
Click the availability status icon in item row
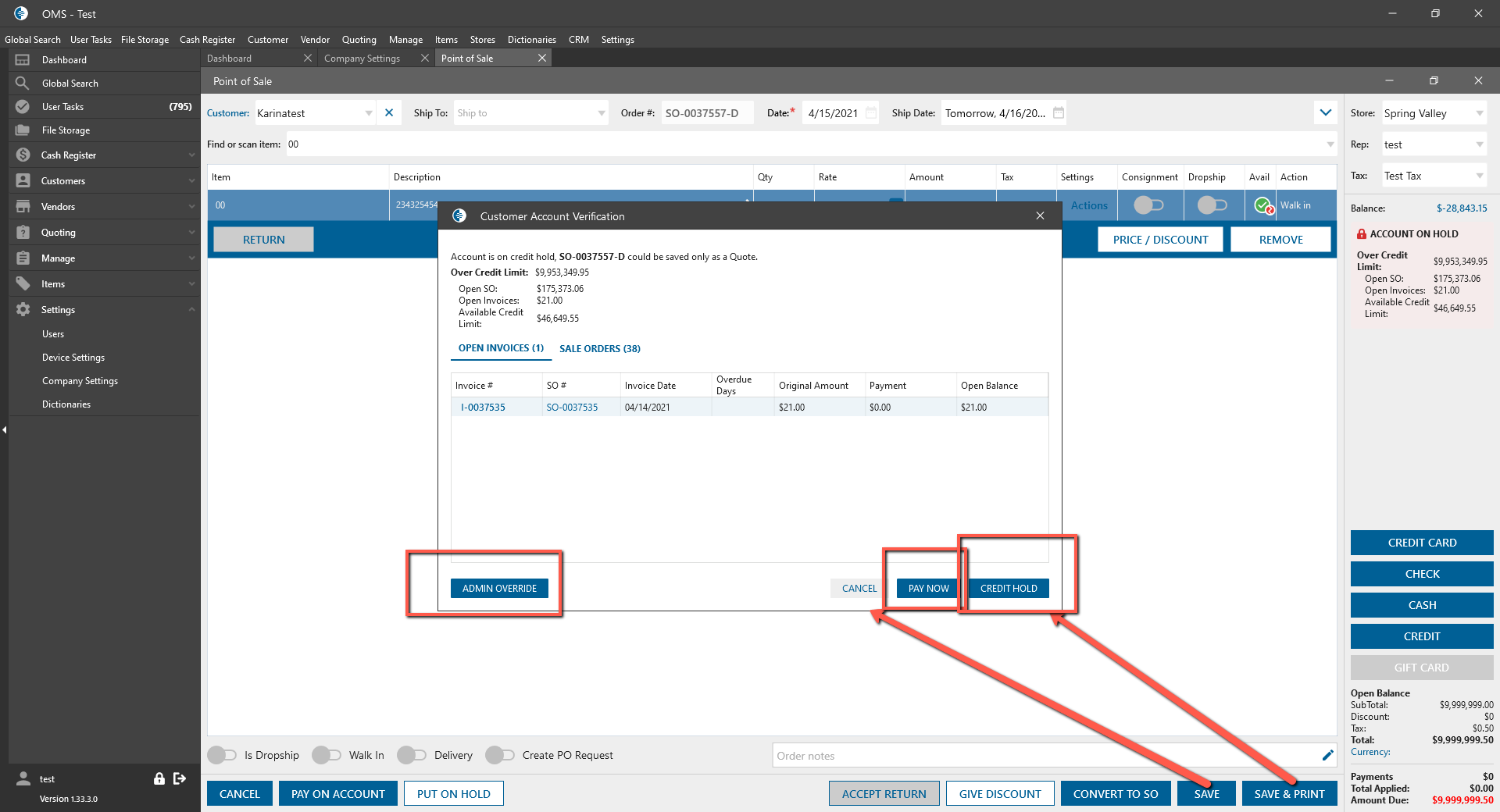click(x=1263, y=206)
